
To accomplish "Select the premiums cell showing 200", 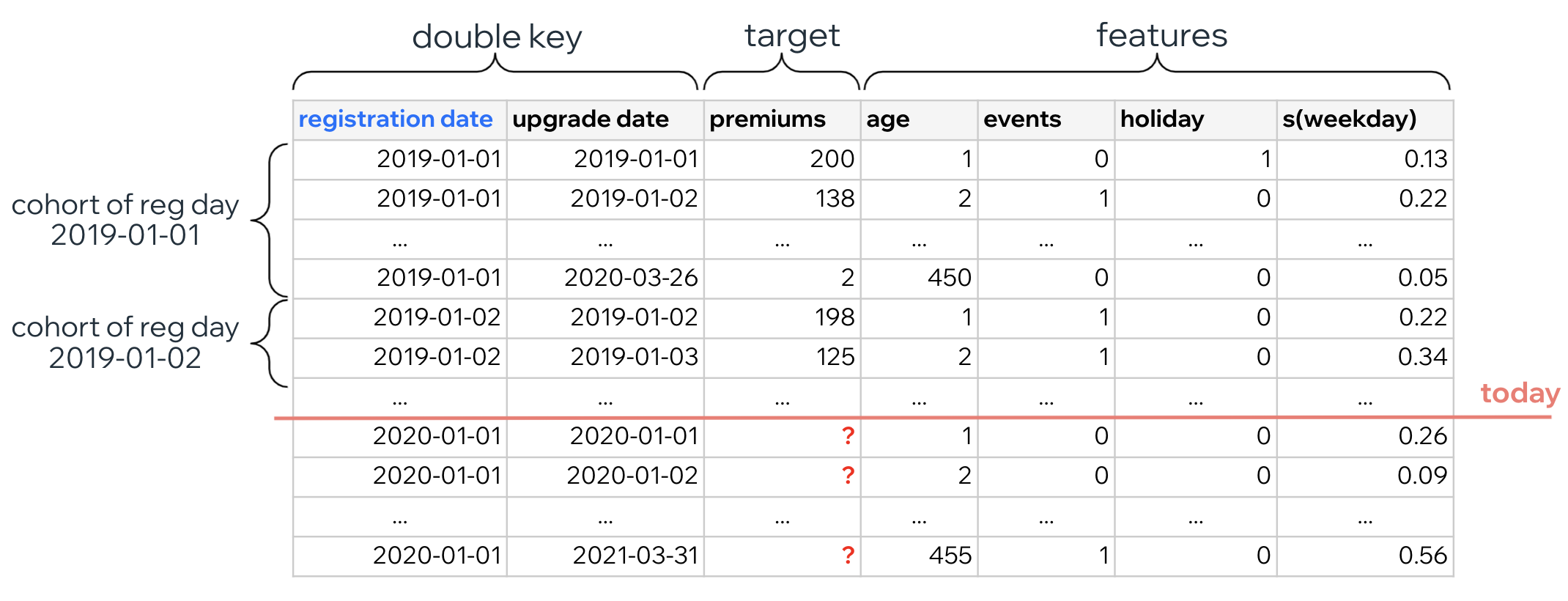I will pyautogui.click(x=832, y=159).
